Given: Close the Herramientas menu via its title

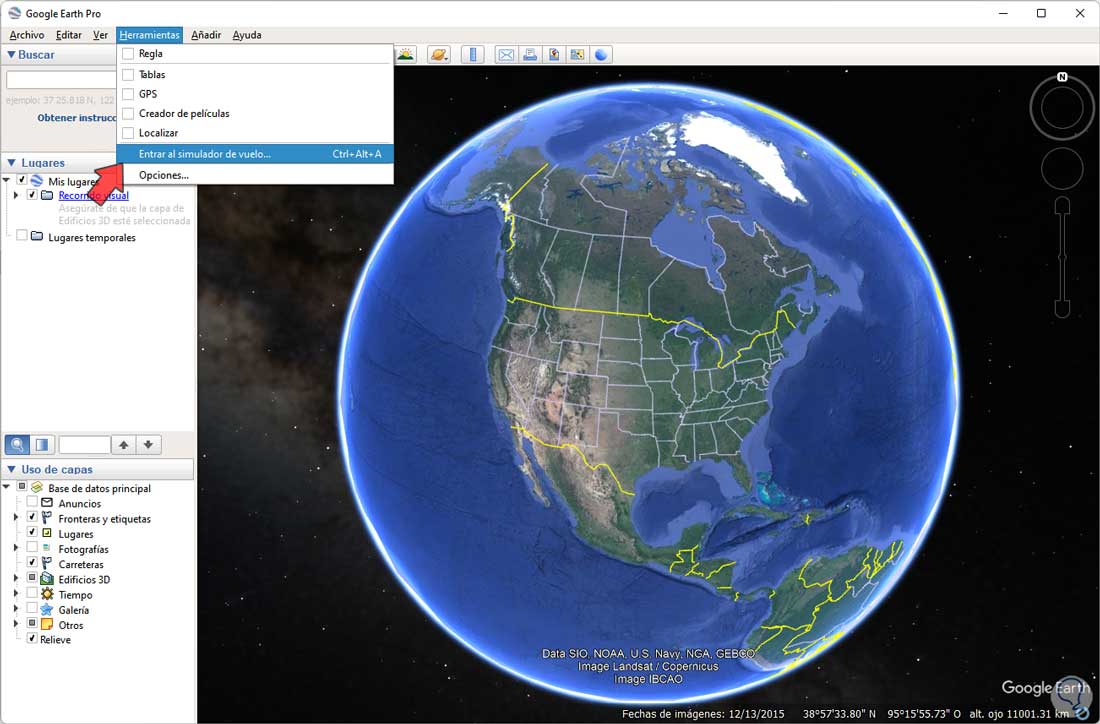Looking at the screenshot, I should (x=149, y=34).
